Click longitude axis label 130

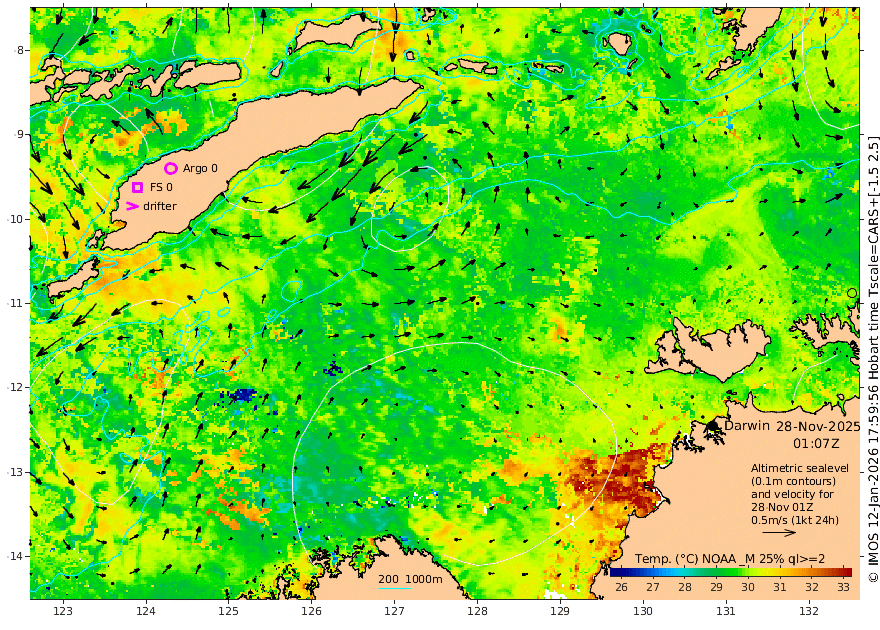point(643,611)
